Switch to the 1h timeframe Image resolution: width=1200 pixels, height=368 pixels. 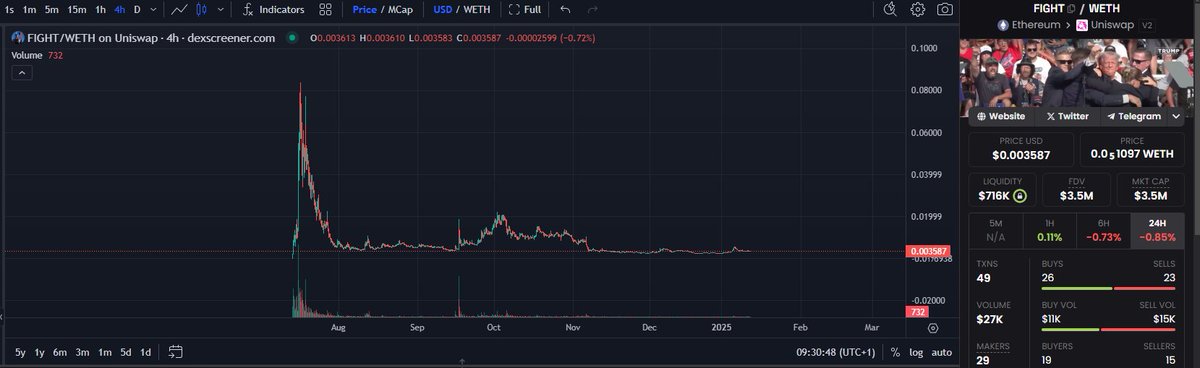point(100,9)
